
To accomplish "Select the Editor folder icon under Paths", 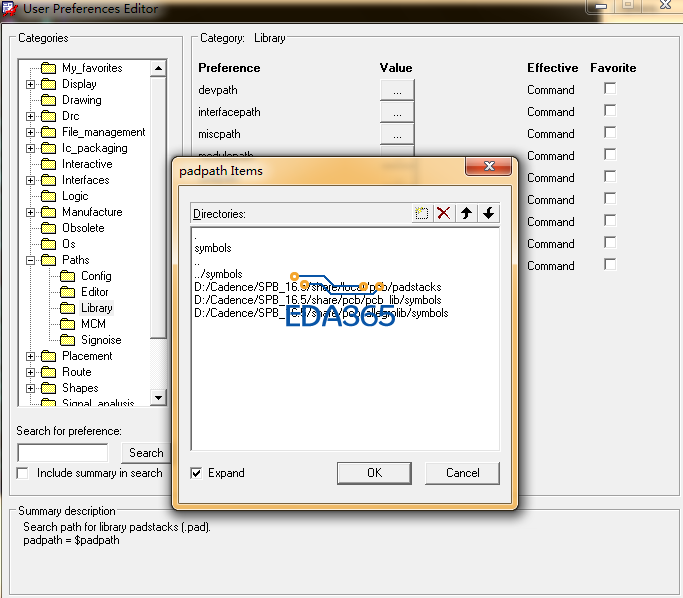I will click(x=68, y=292).
